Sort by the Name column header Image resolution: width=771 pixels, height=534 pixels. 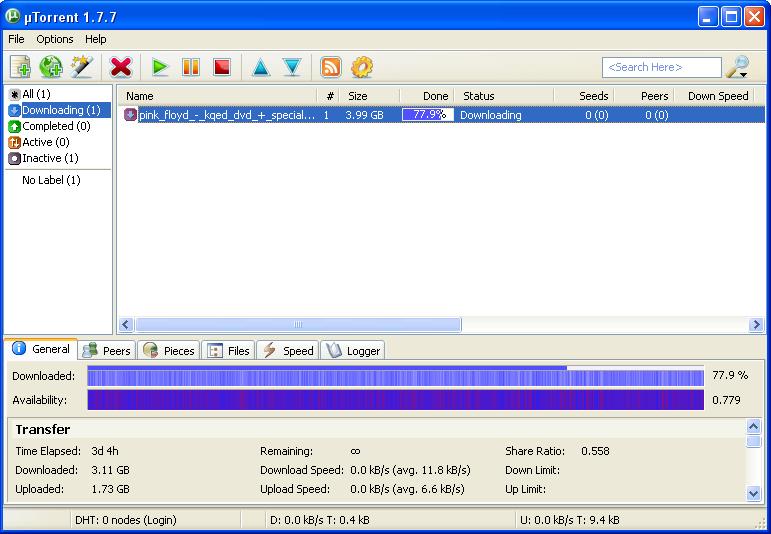[218, 96]
